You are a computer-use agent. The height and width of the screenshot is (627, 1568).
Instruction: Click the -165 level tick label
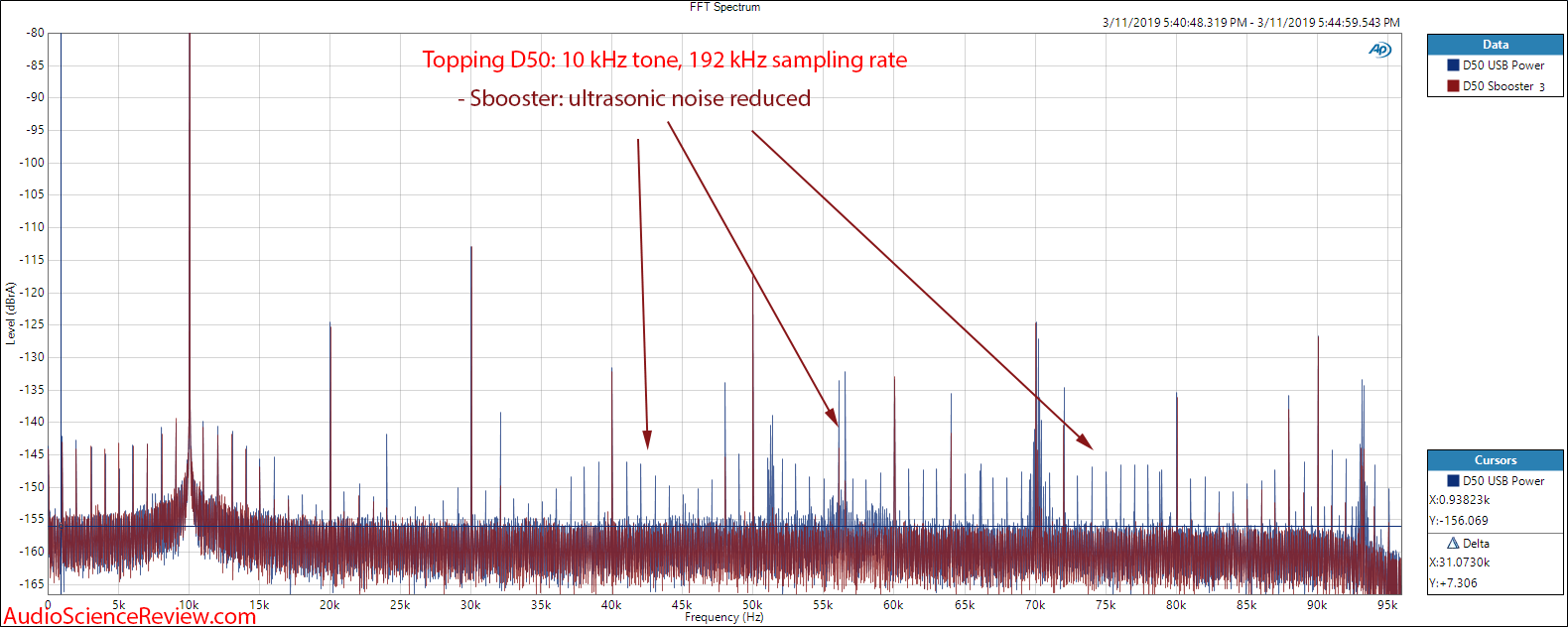click(x=32, y=584)
